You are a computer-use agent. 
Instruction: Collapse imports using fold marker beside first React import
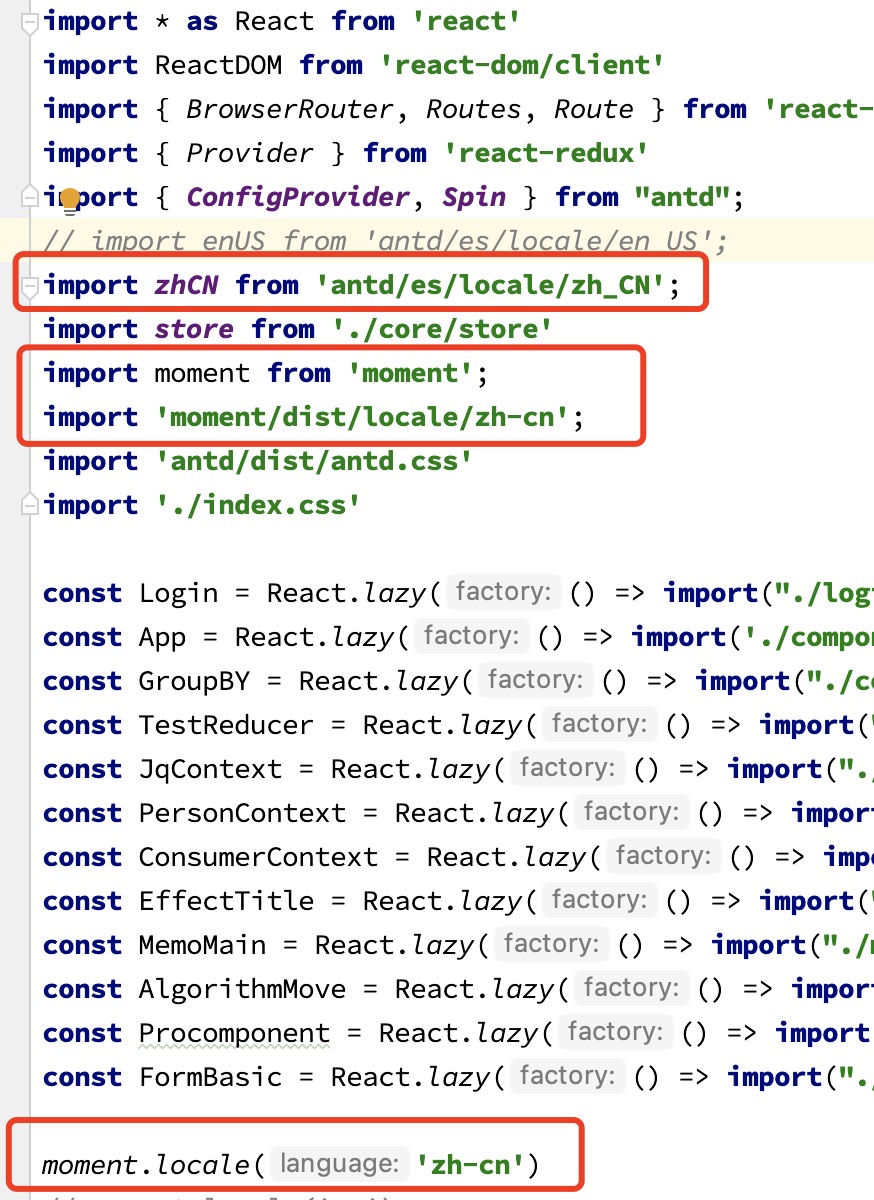pos(28,21)
